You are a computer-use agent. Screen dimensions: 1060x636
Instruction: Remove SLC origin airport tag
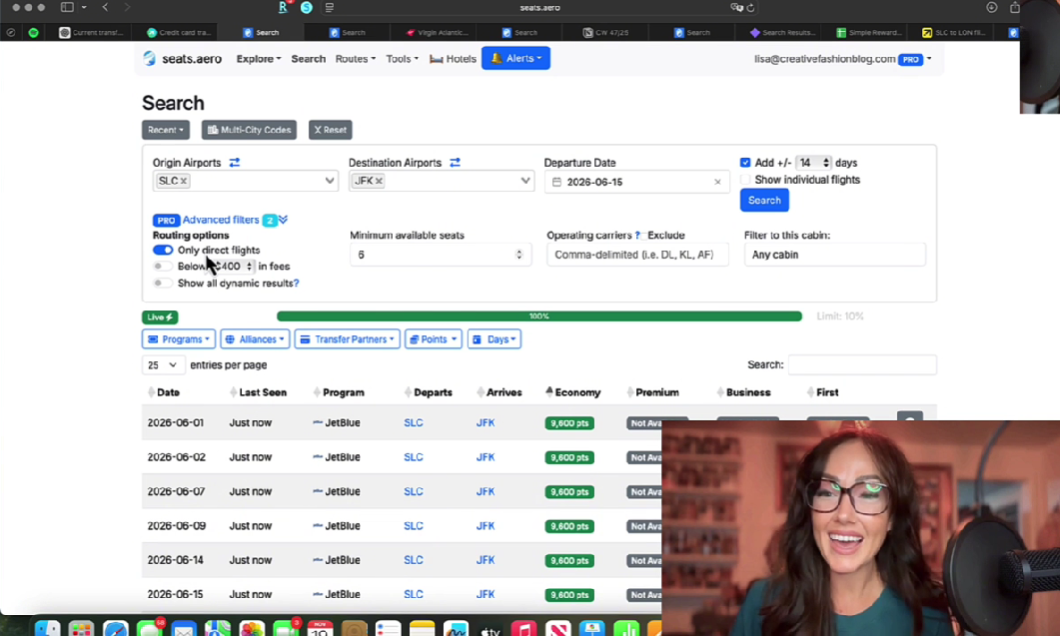click(183, 181)
